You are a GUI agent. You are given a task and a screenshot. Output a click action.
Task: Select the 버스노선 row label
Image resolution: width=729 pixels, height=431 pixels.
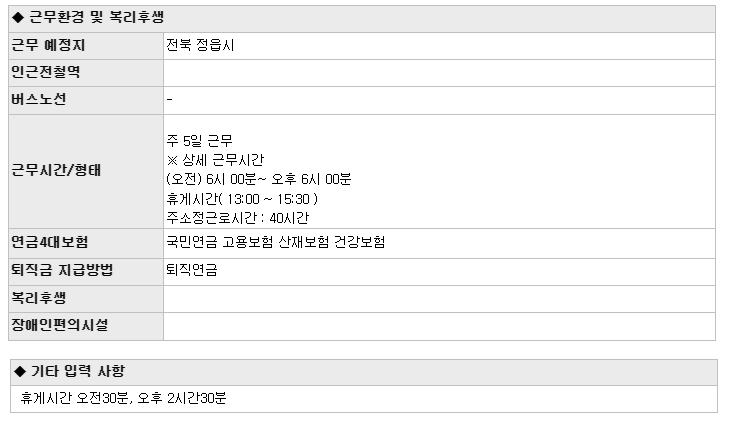[x=39, y=100]
